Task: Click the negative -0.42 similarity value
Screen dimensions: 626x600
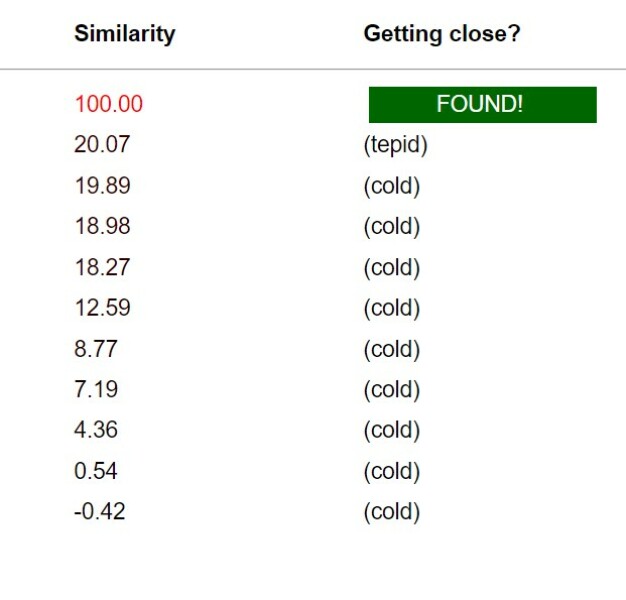Action: [x=100, y=512]
